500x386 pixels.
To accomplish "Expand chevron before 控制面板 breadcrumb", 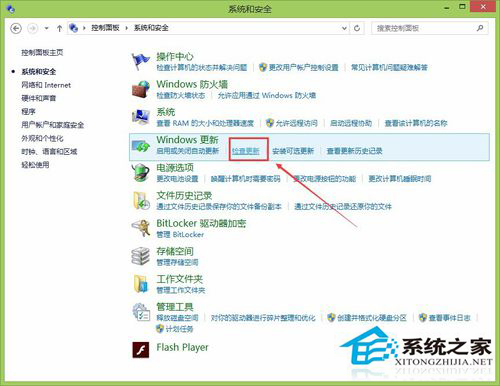I will coord(84,28).
